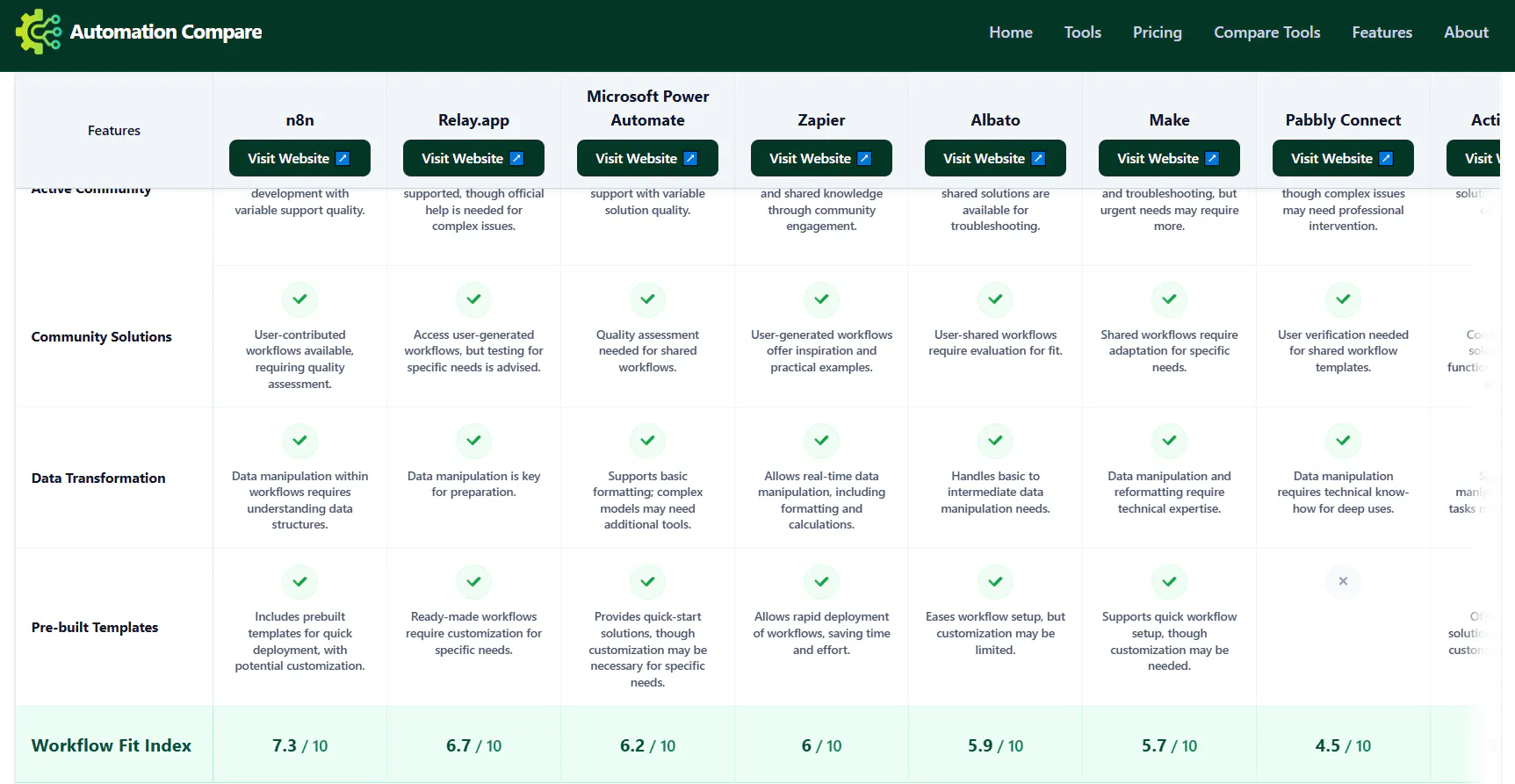Image resolution: width=1515 pixels, height=784 pixels.
Task: Click the Albato Data Transformation checkmark
Action: pyautogui.click(x=995, y=441)
